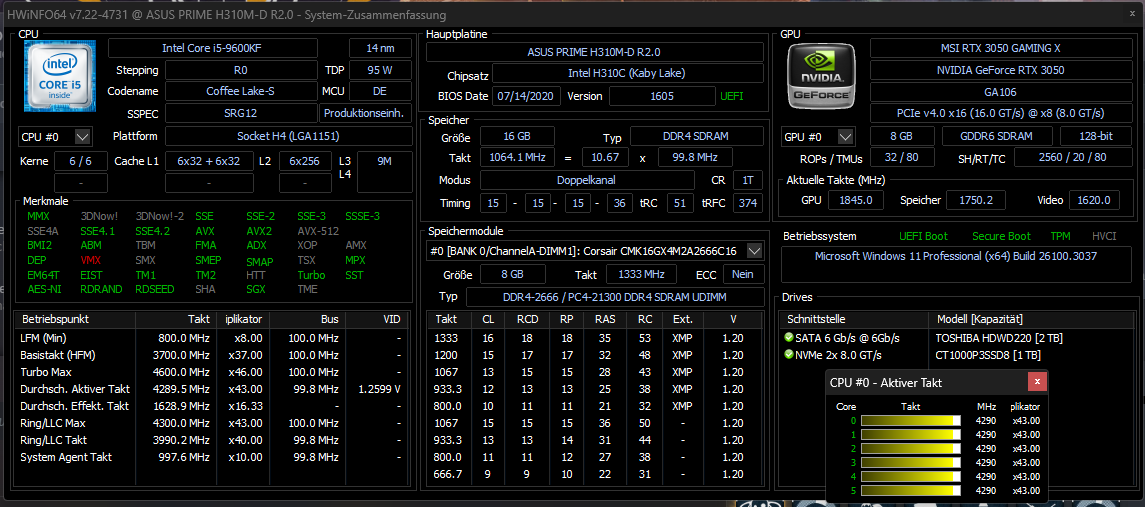
Task: Click the Coffee Lake-S codename field
Action: pos(240,91)
